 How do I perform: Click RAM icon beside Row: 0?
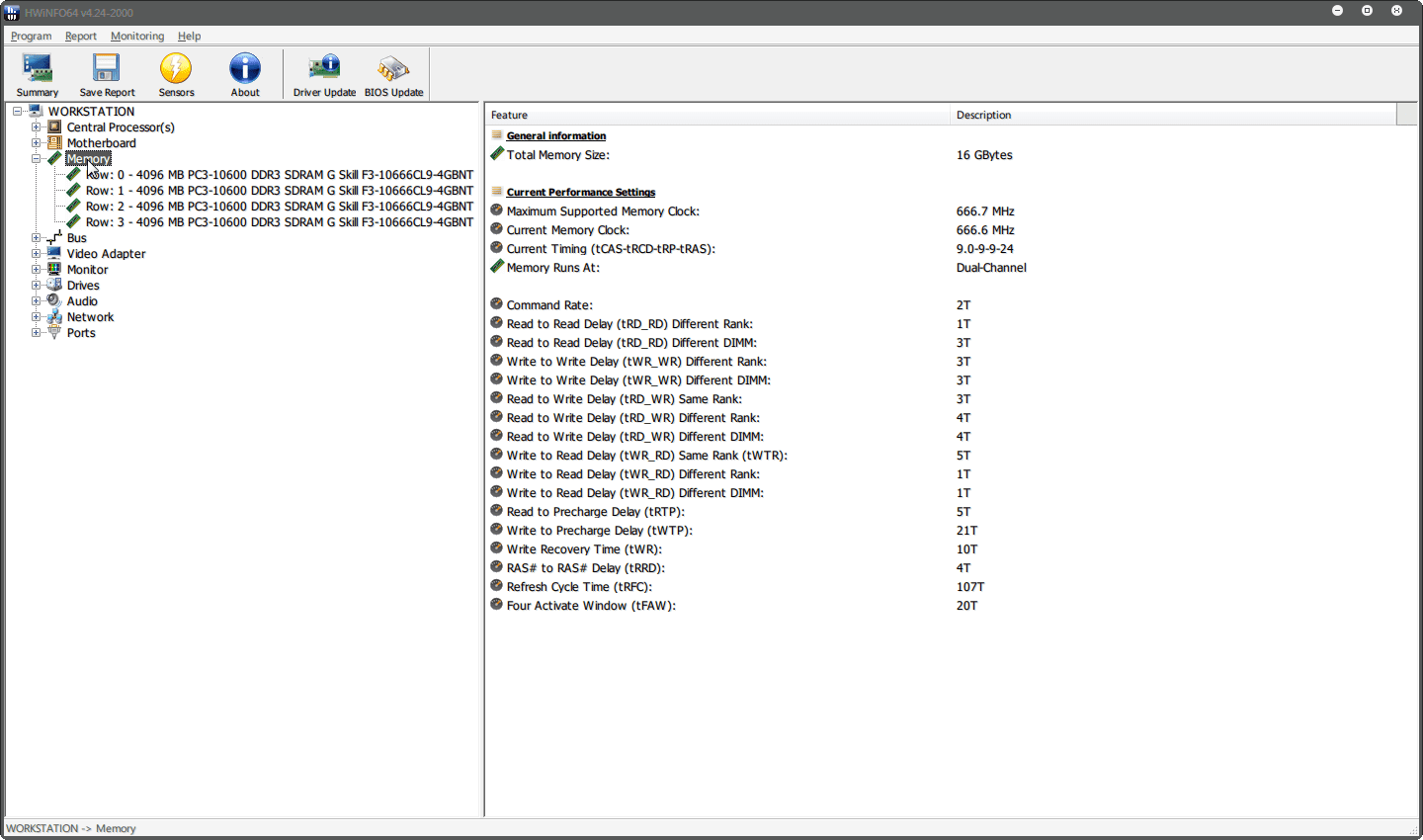73,175
